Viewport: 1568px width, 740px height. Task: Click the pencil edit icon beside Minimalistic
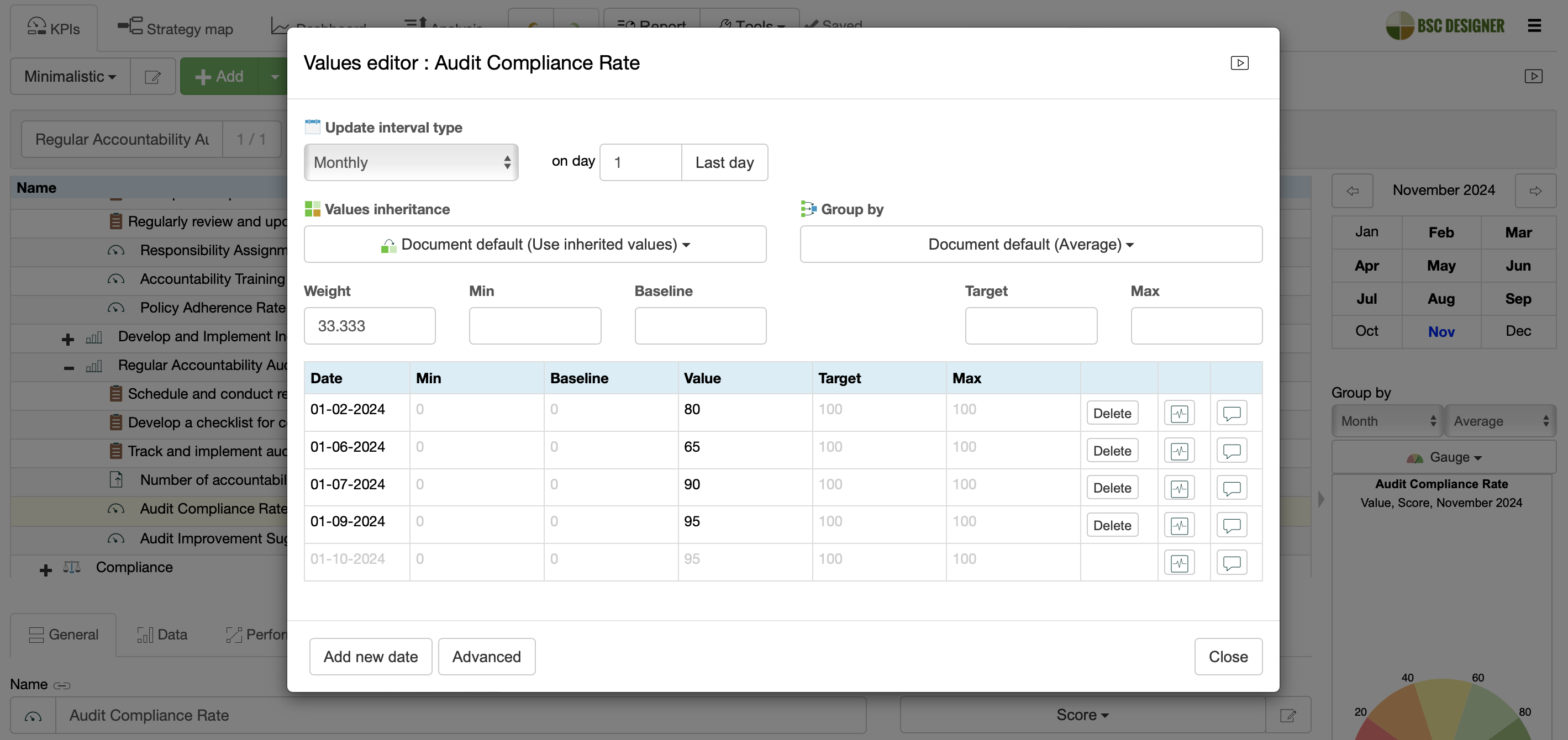[x=152, y=76]
